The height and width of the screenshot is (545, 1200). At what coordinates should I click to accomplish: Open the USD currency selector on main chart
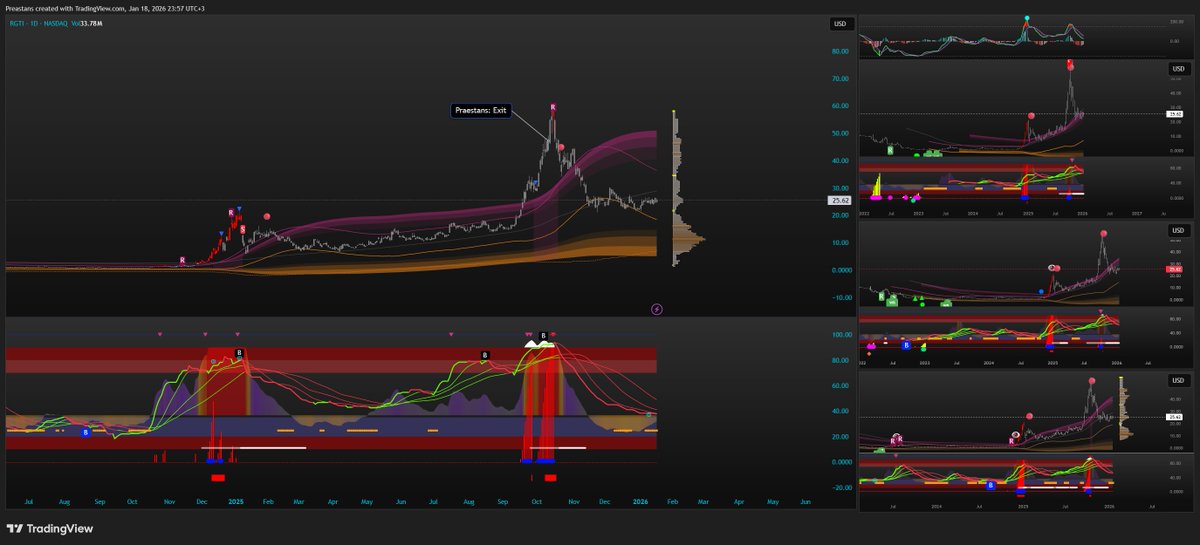(839, 24)
